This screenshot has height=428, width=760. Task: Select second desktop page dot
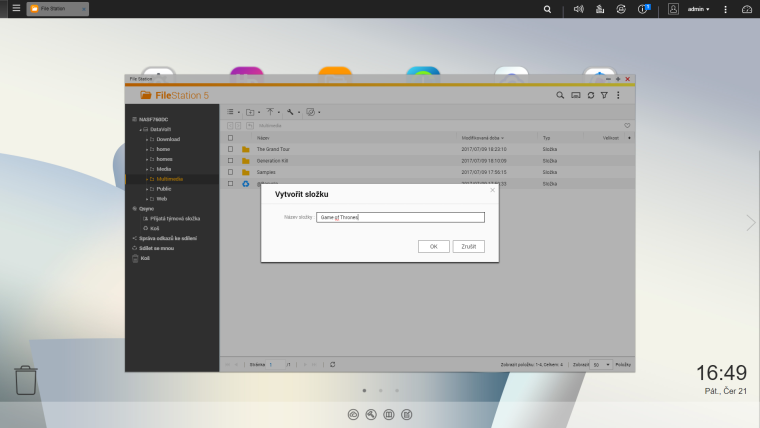(380, 391)
